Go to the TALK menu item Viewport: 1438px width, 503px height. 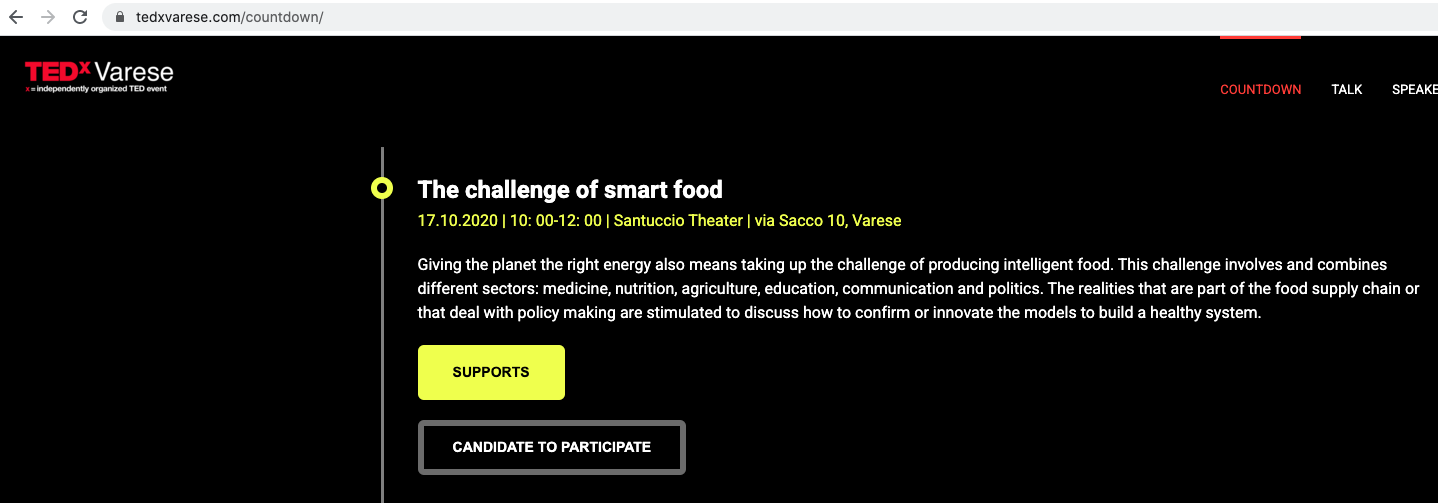(x=1346, y=89)
